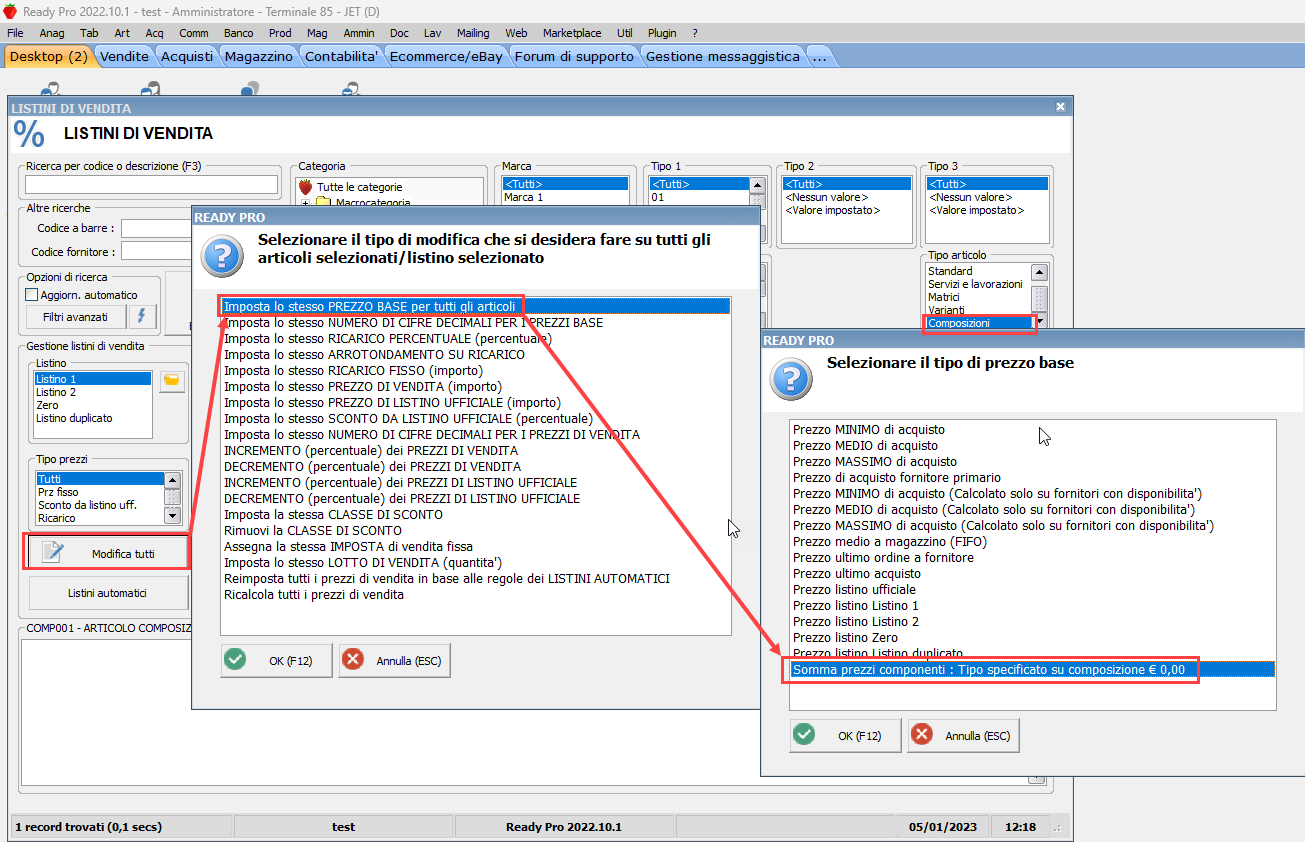This screenshot has width=1305, height=842.
Task: Click the ellipsis tab after Gestione messaggistica
Action: point(819,56)
